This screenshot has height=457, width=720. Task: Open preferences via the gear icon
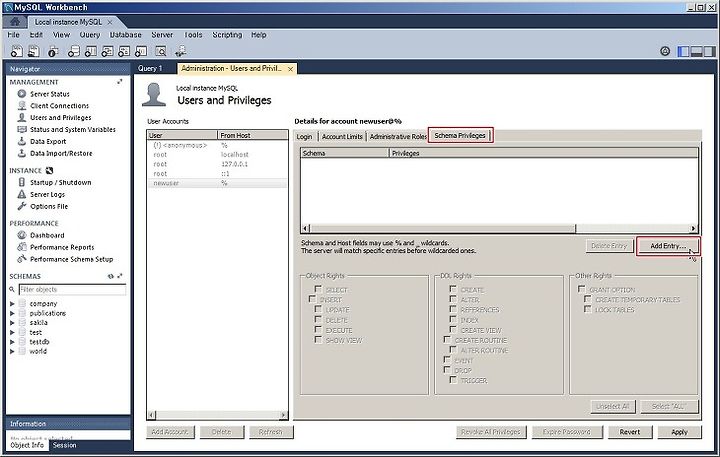coord(665,51)
